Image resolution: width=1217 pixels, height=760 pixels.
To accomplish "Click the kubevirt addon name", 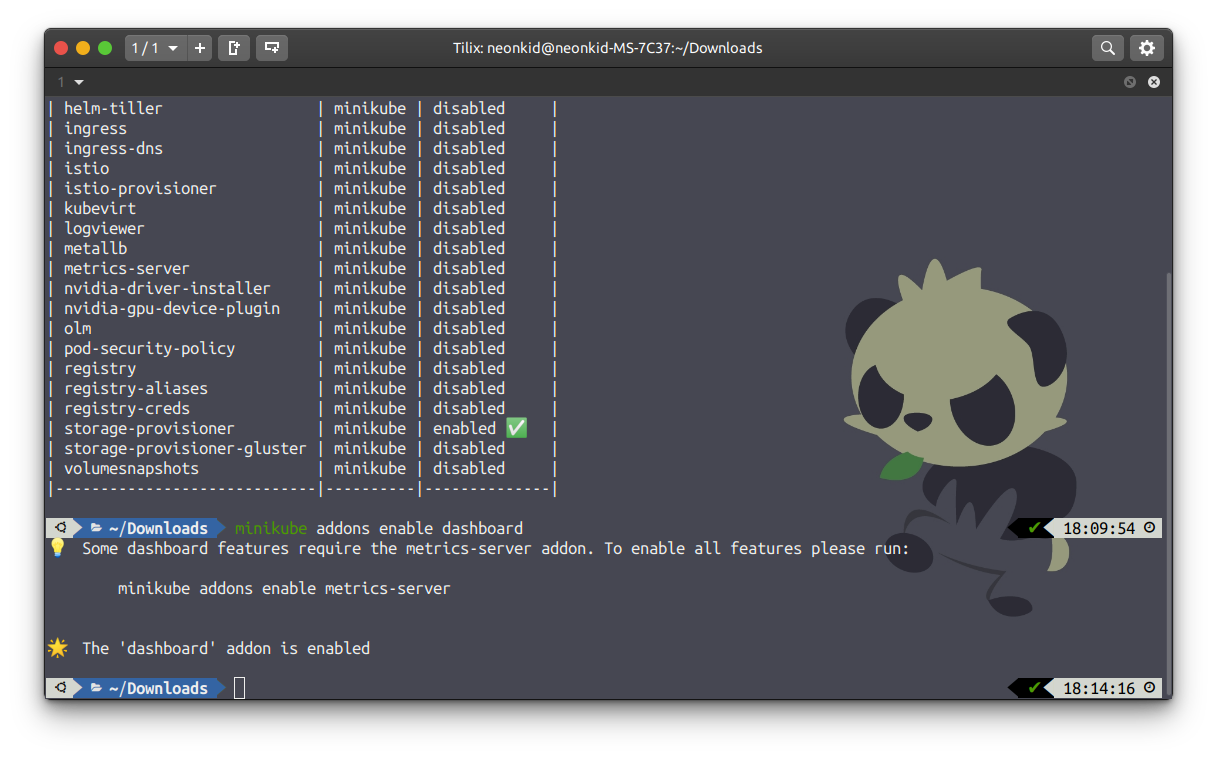I will tap(100, 208).
